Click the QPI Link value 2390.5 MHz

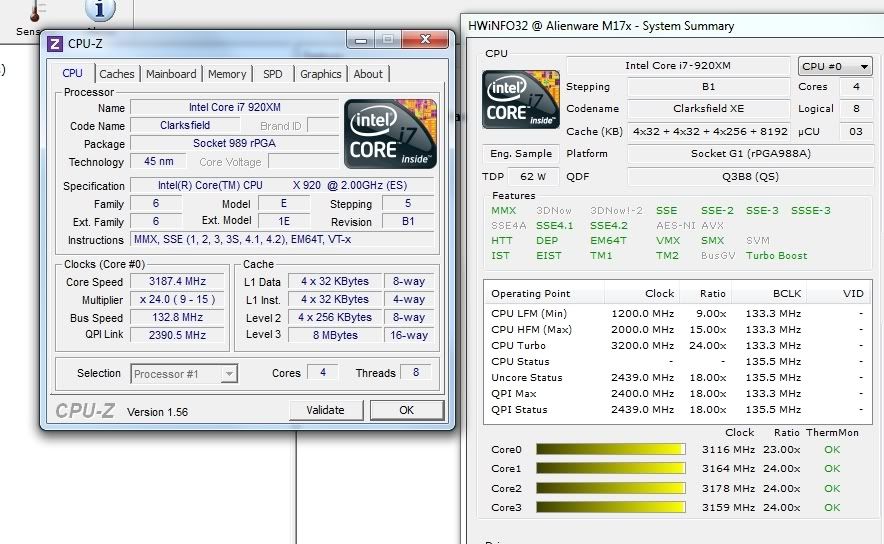(177, 335)
